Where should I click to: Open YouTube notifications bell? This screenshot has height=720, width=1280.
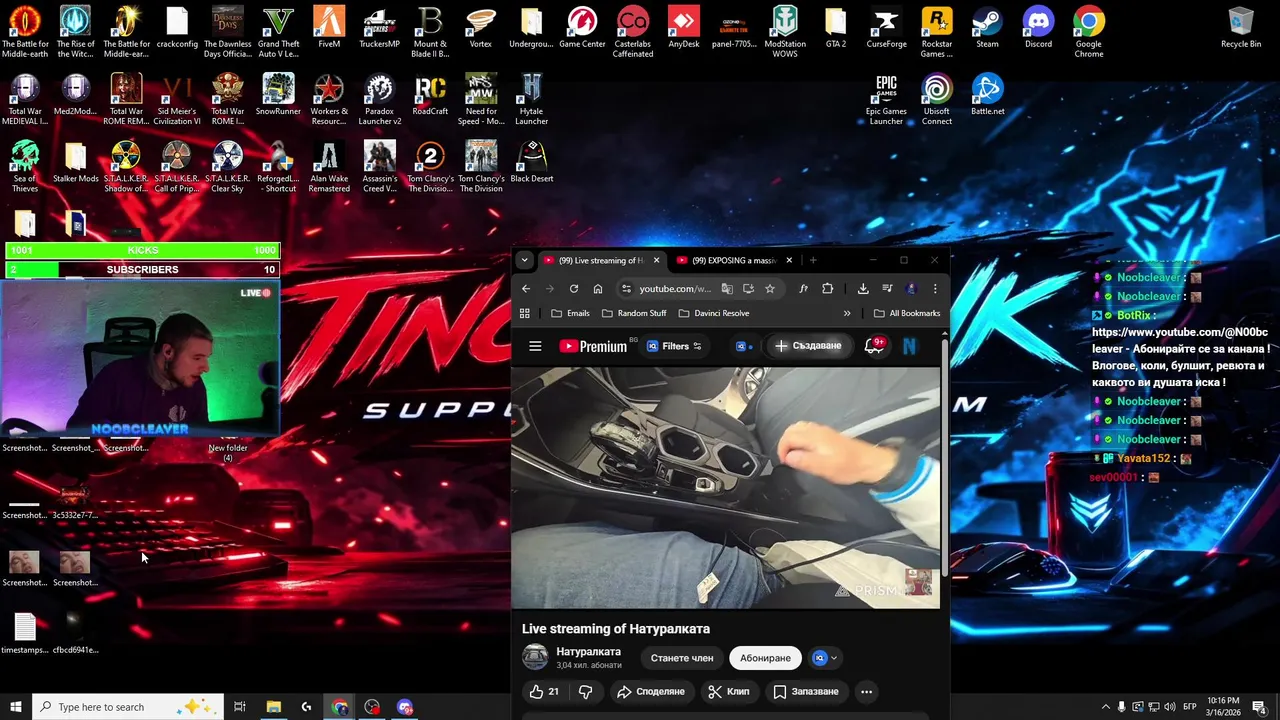[x=874, y=346]
